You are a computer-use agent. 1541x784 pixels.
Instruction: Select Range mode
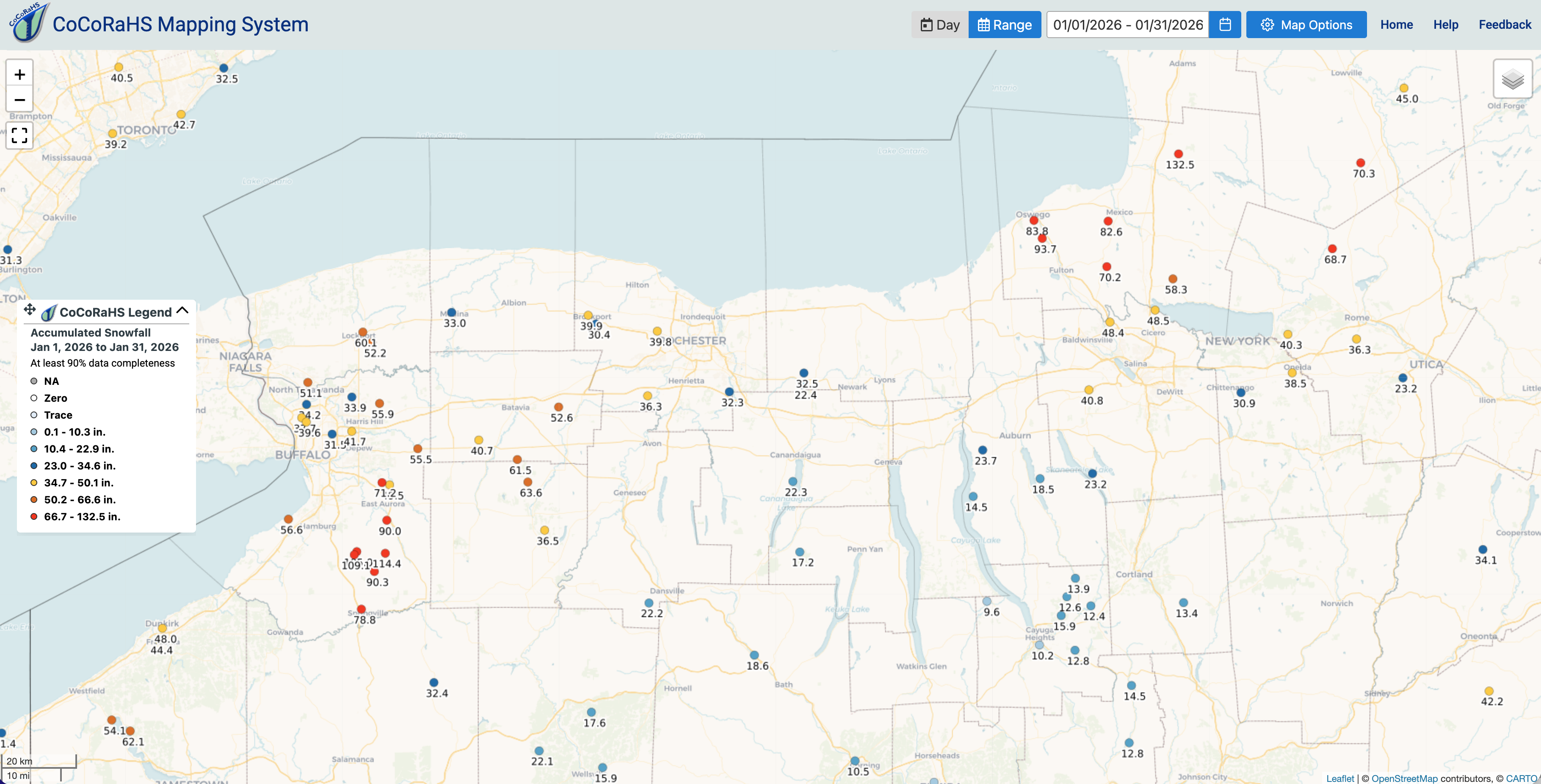tap(1005, 25)
